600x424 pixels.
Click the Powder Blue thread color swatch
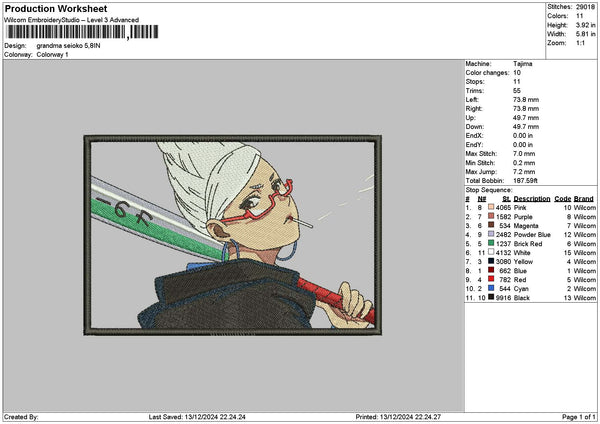[x=491, y=235]
